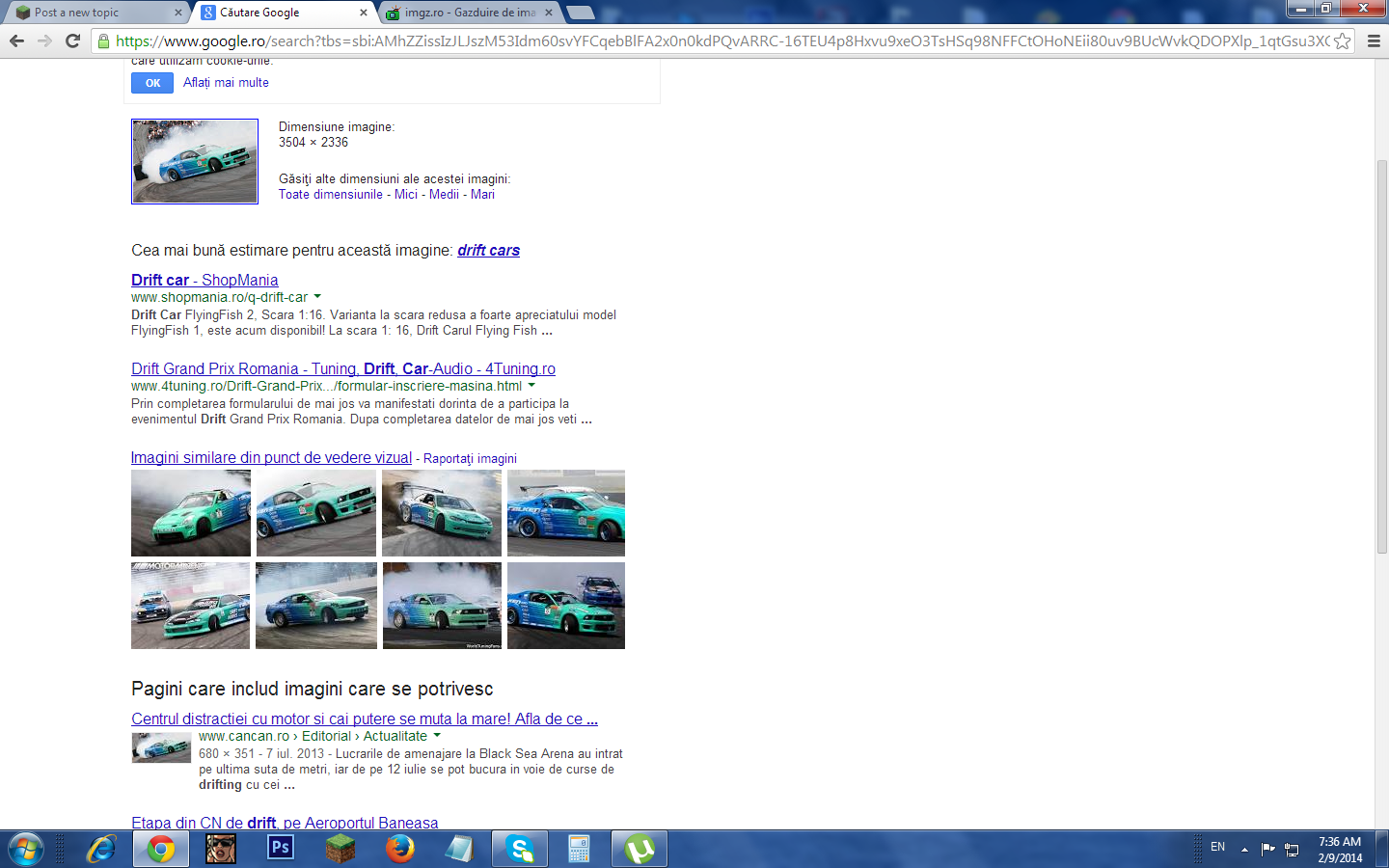Click Chrome icon in taskbar

click(161, 849)
